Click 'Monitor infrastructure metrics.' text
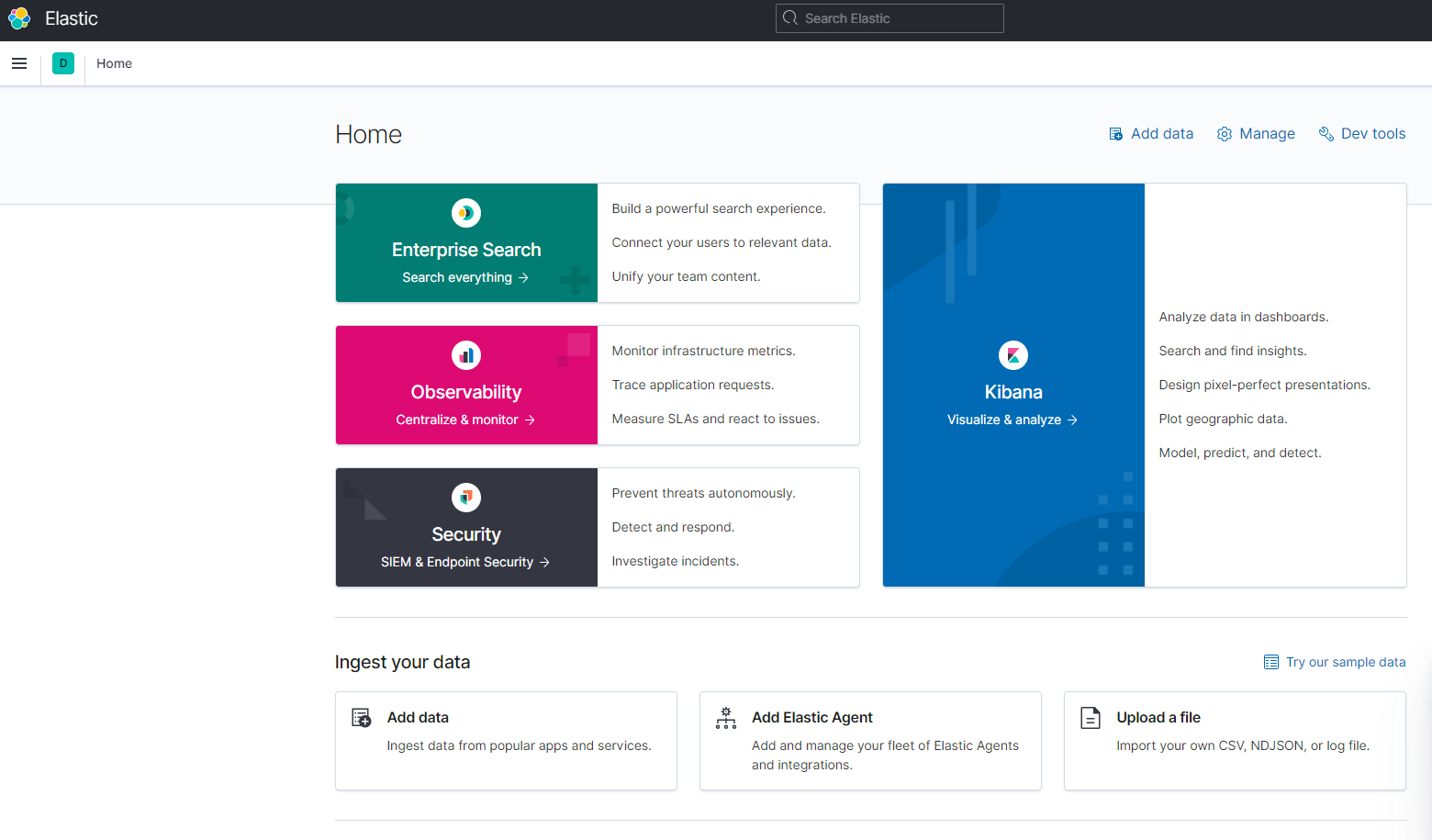Screen dimensions: 1432x840 [704, 351]
